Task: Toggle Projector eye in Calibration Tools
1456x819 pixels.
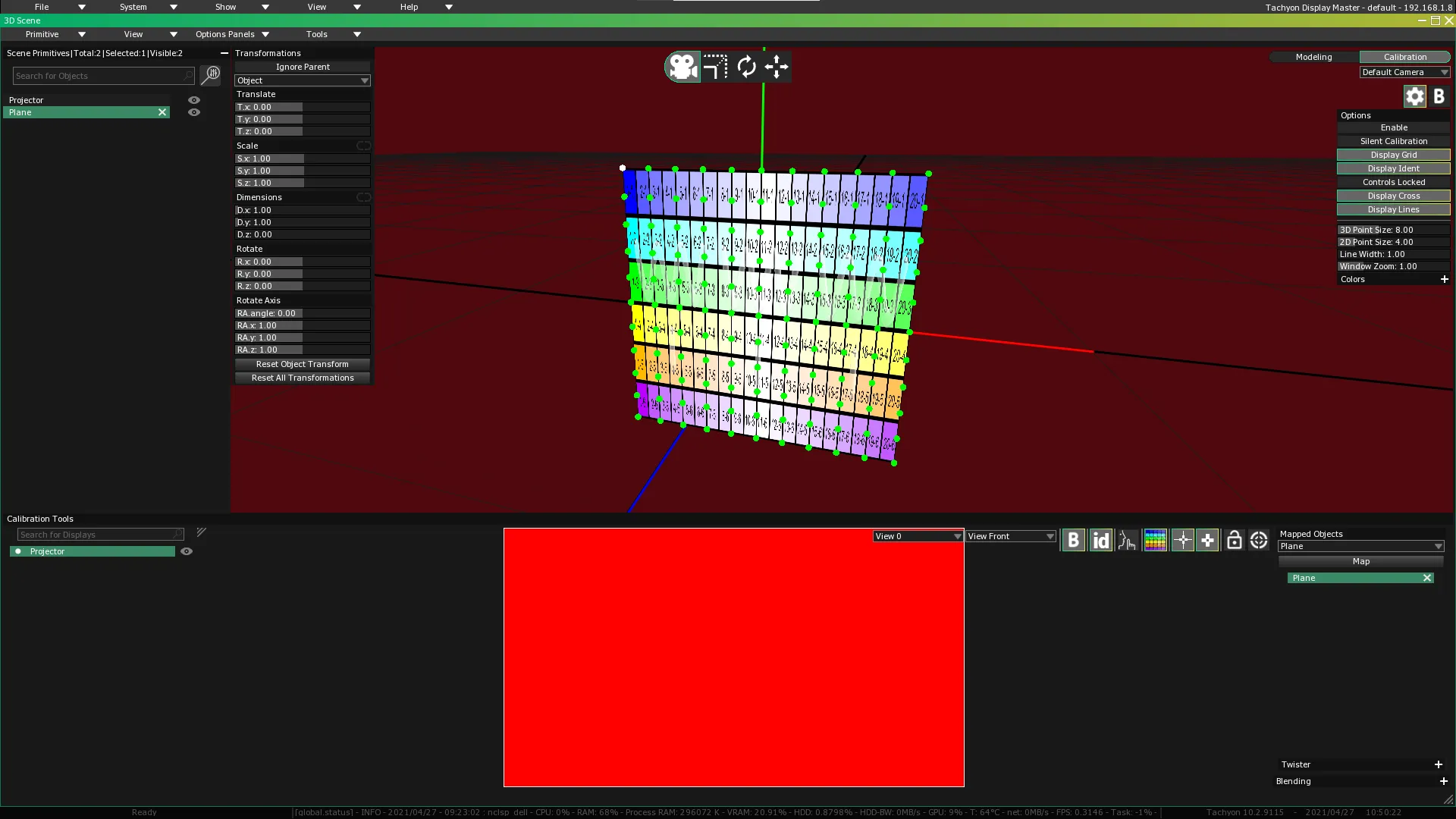Action: (187, 551)
